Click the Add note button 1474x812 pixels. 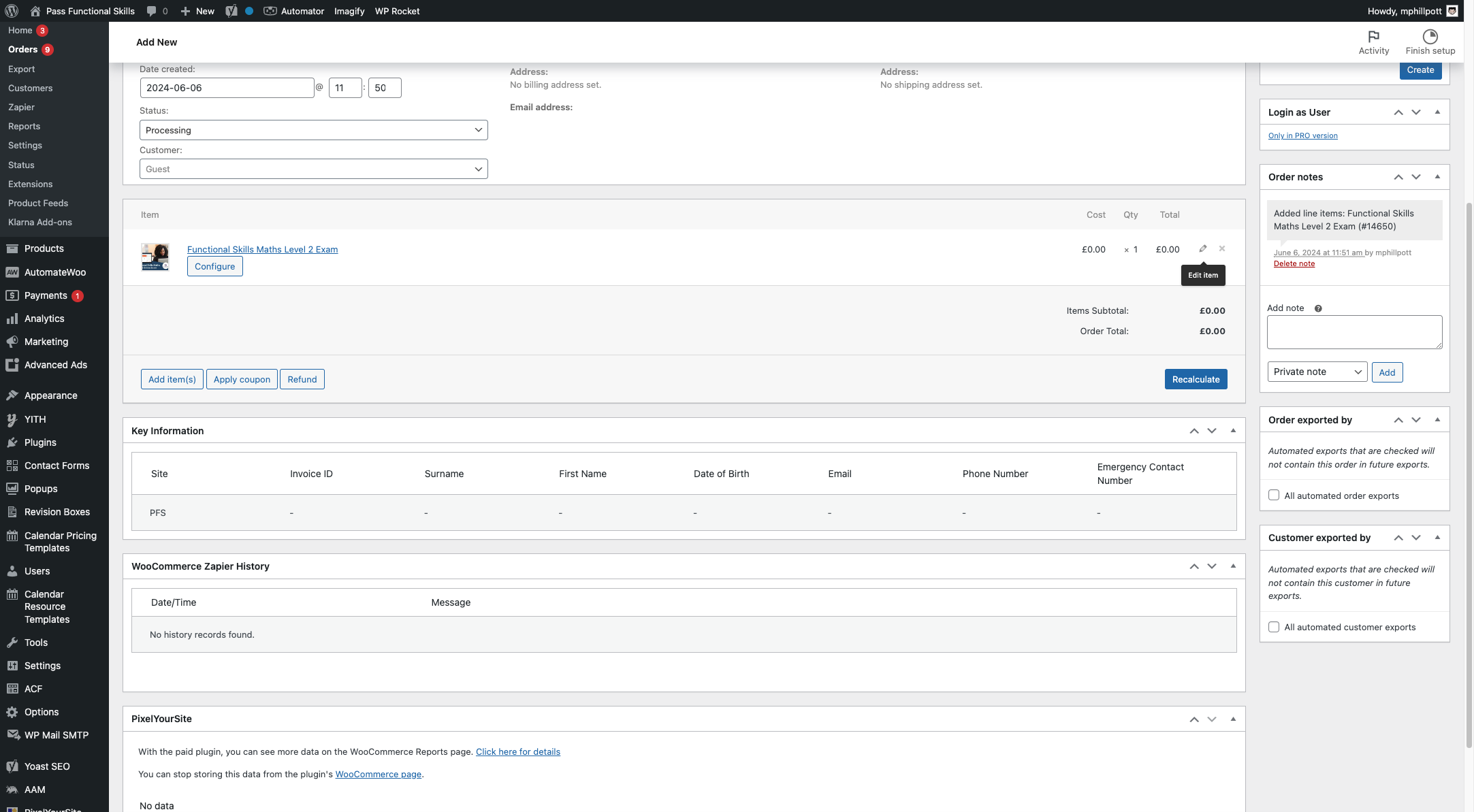point(1387,372)
